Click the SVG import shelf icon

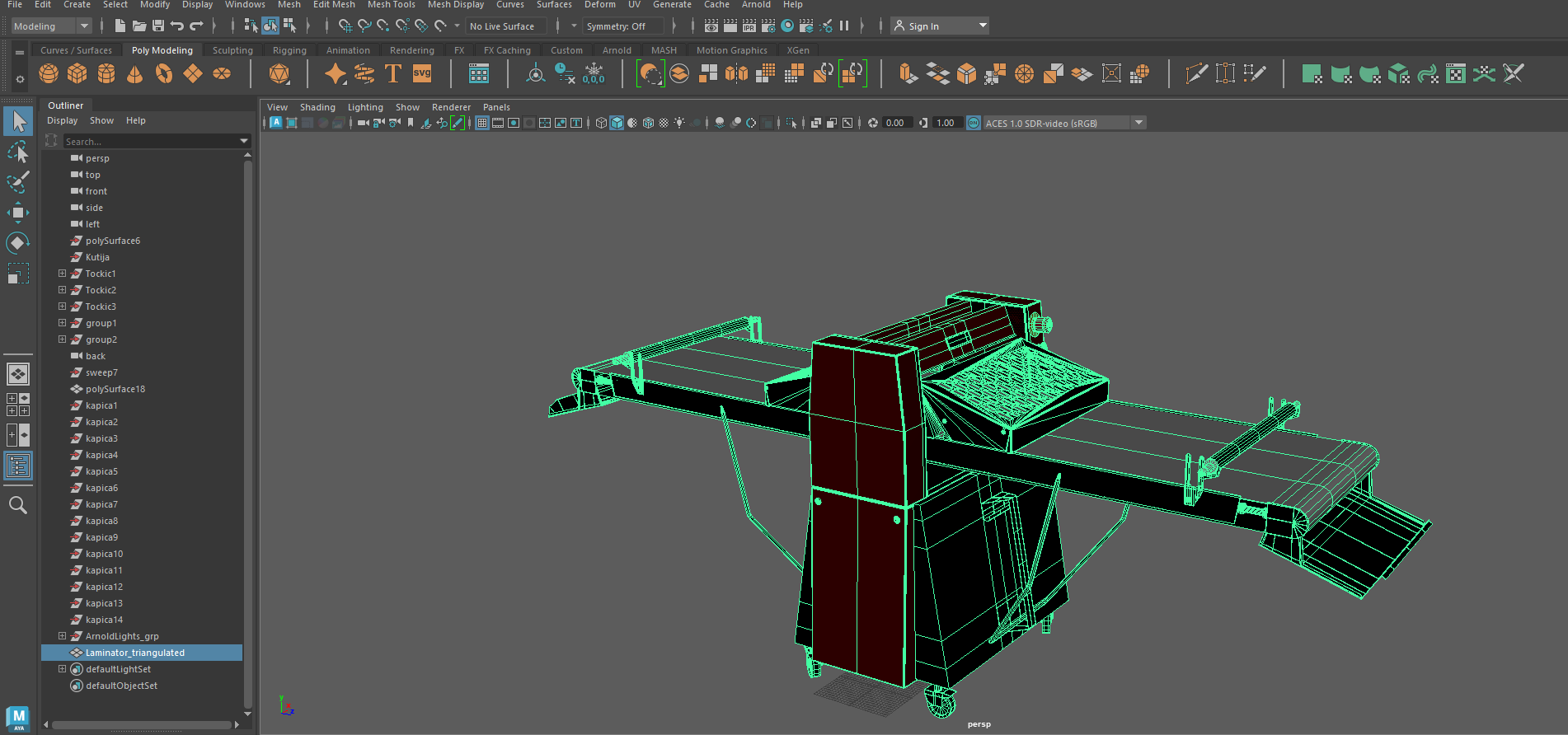coord(422,74)
